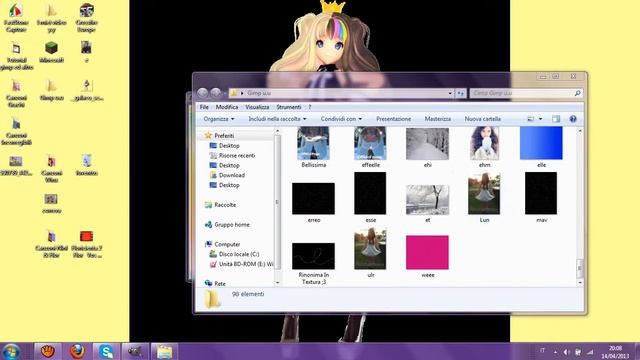Click the Masterizza button
The image size is (640, 360).
438,119
